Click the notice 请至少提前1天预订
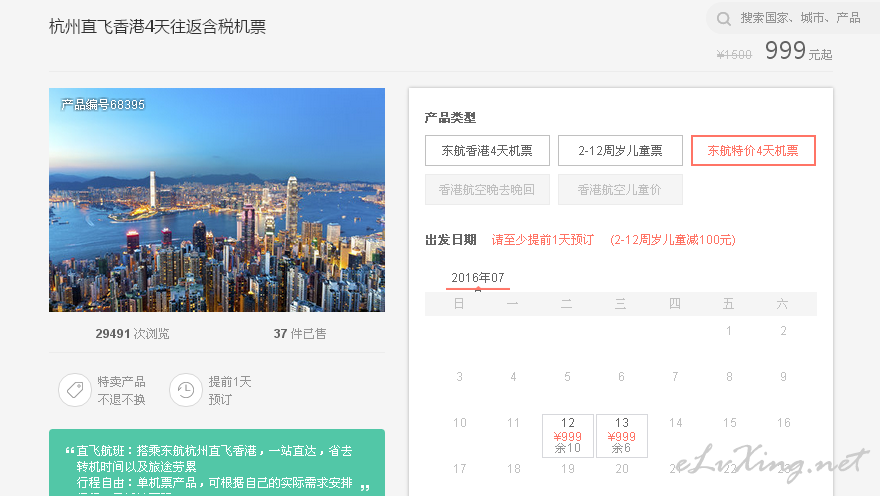Screen dimensions: 880x496 pyautogui.click(x=543, y=240)
